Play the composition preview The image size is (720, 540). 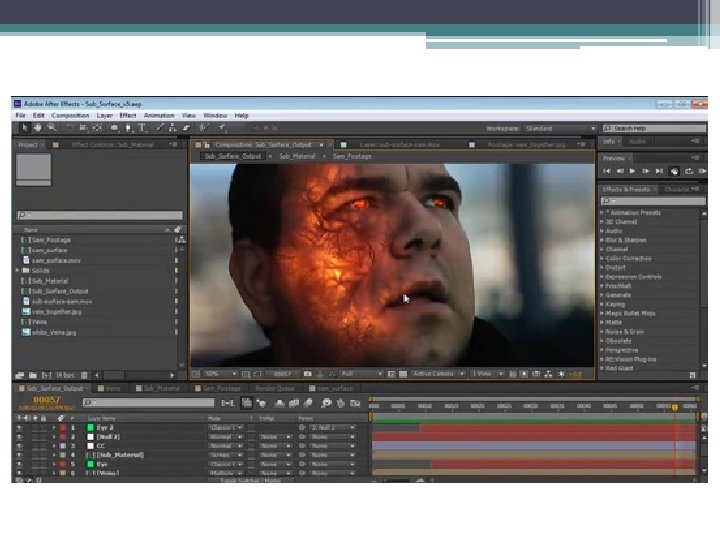[632, 171]
